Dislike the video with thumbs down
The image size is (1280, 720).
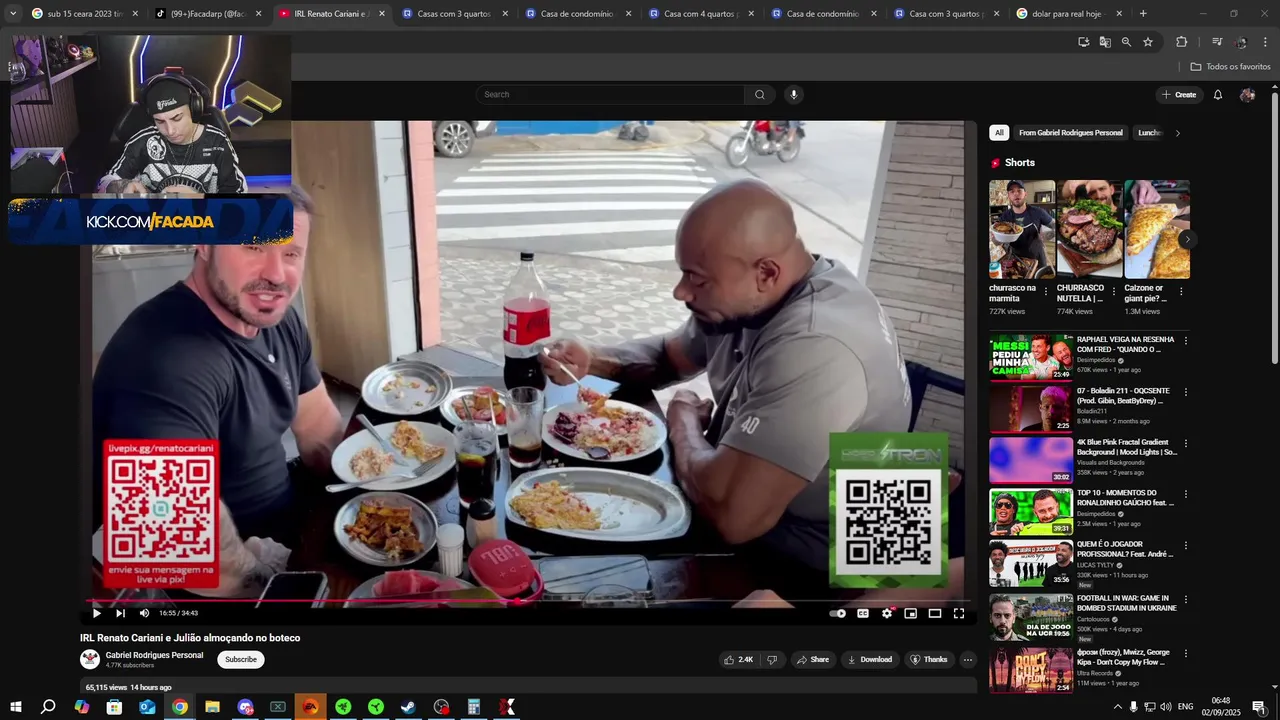[772, 660]
